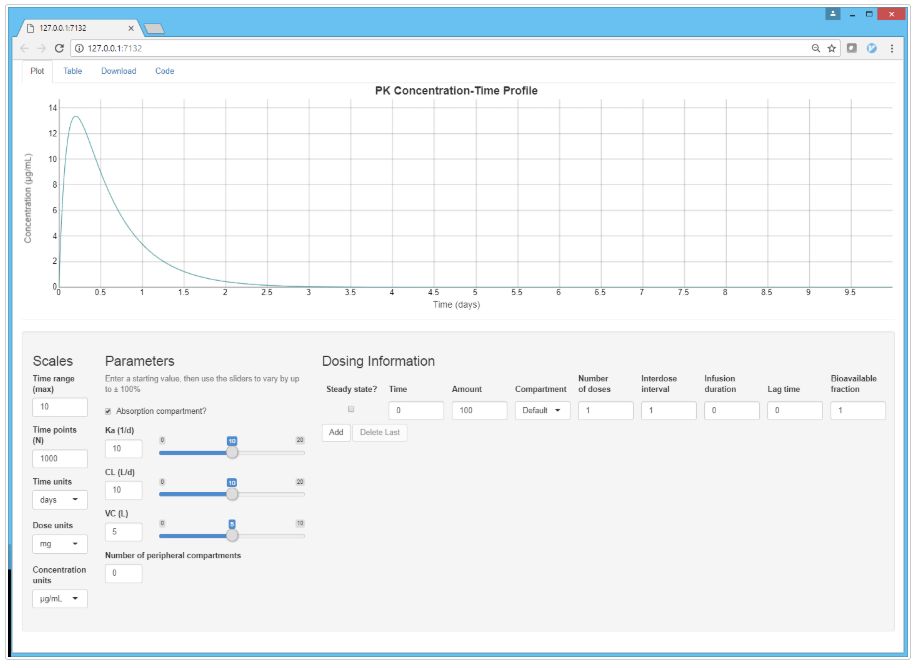
Task: Click the CL slider handle
Action: click(232, 494)
